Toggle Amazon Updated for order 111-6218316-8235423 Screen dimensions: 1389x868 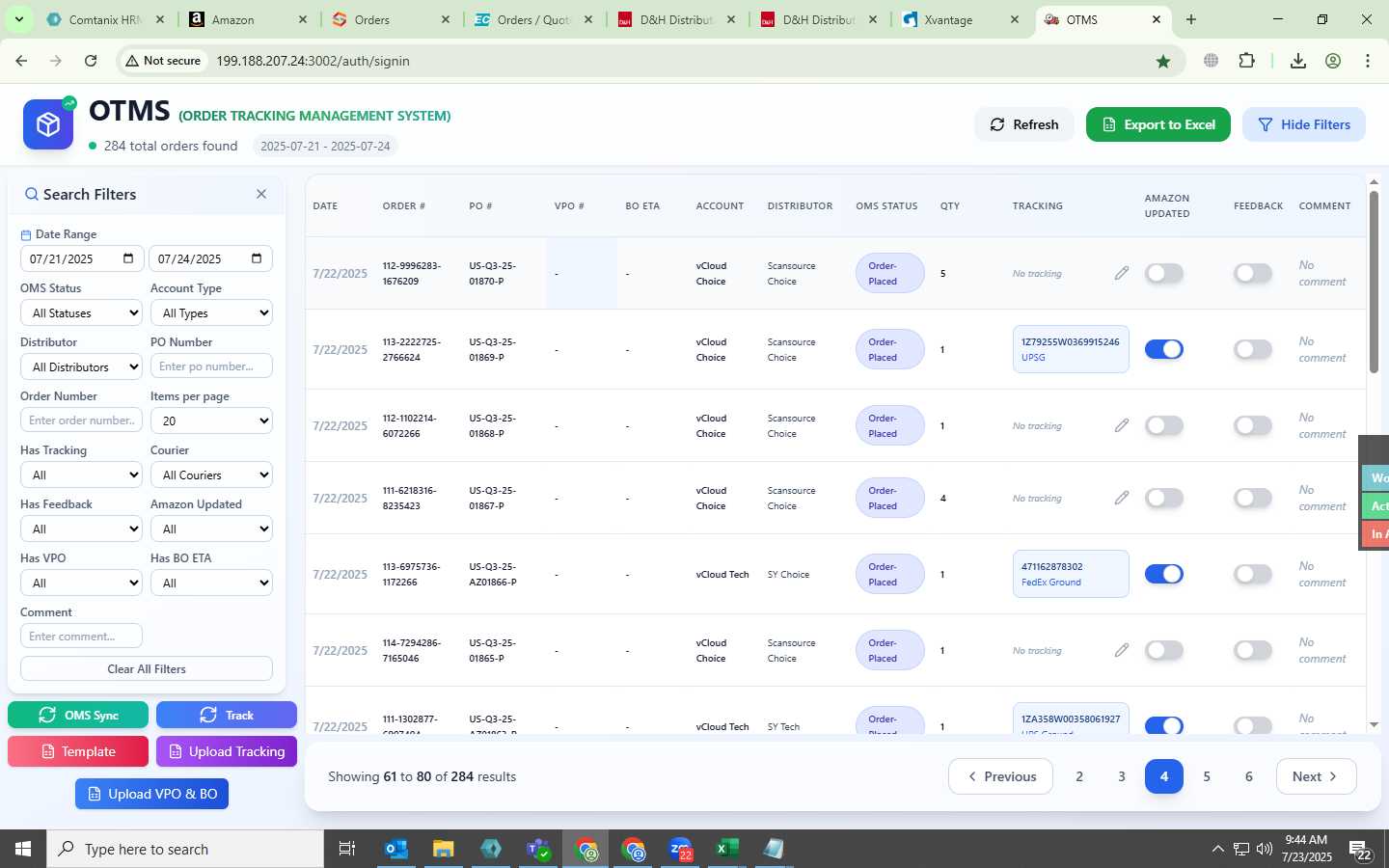pos(1164,498)
